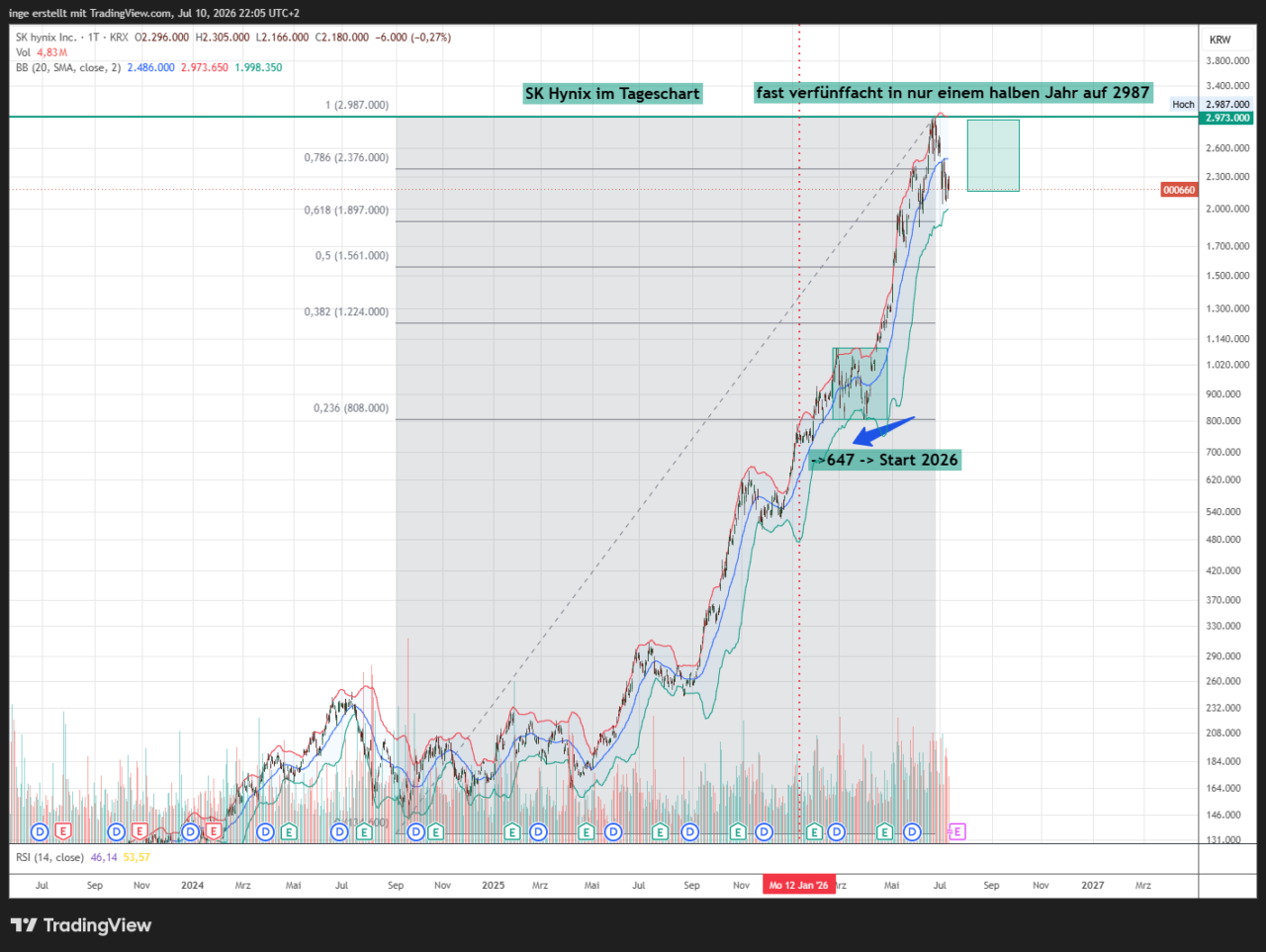Click the 1.020.000 price axis label

tap(1227, 365)
